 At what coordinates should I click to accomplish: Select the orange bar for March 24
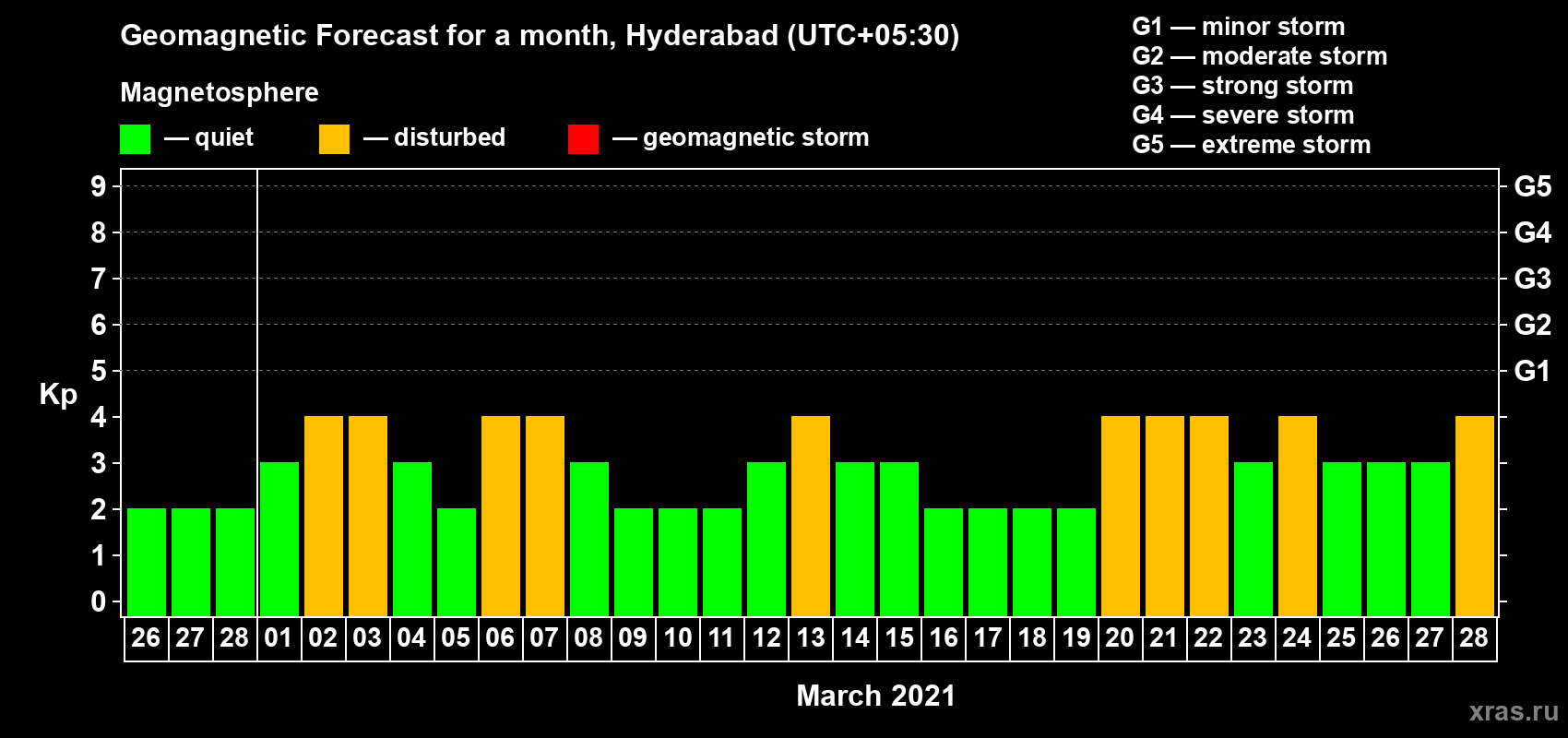pos(1298,516)
